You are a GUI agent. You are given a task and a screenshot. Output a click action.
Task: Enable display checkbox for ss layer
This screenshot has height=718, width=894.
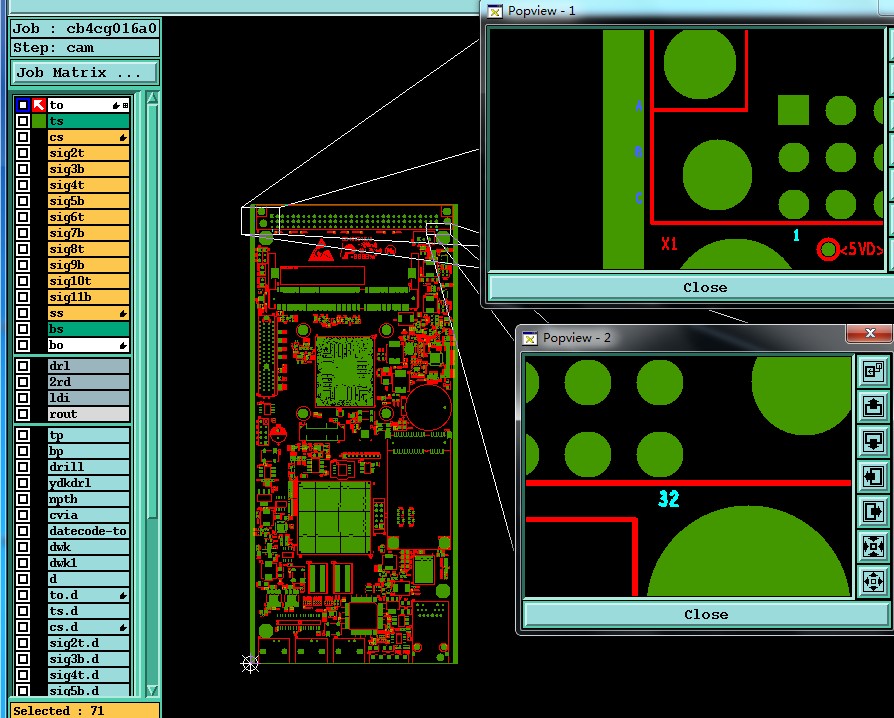[x=22, y=313]
